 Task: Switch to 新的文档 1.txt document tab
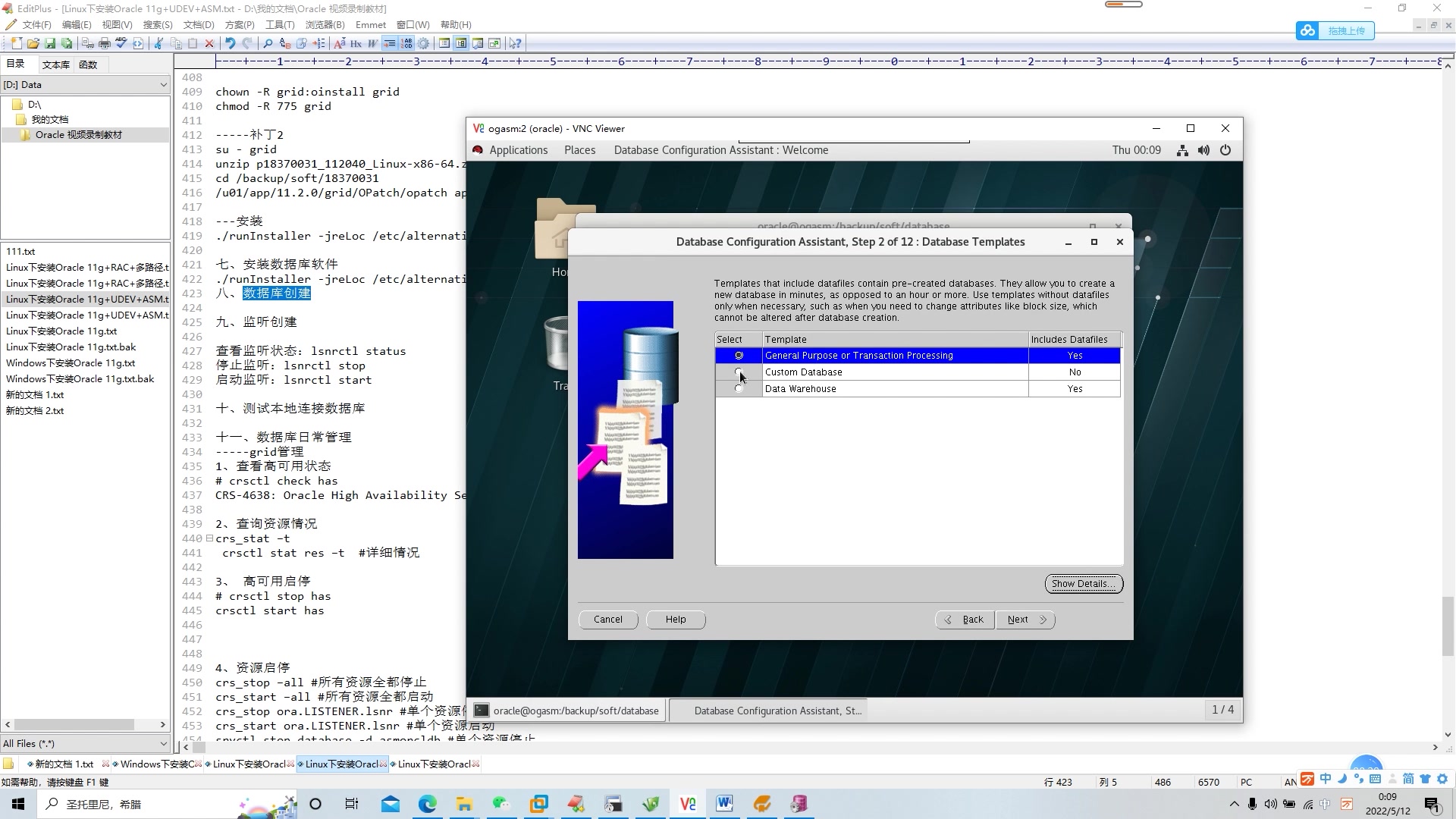click(x=64, y=764)
